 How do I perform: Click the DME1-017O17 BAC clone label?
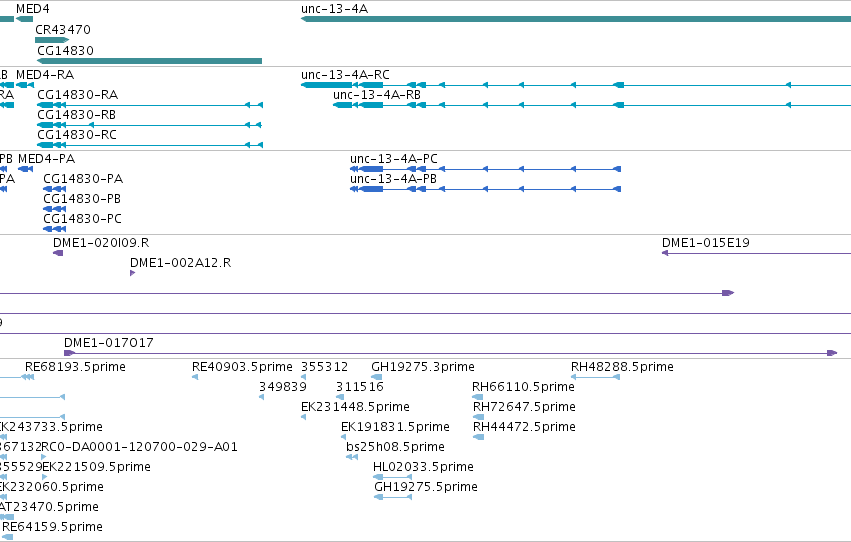[109, 343]
